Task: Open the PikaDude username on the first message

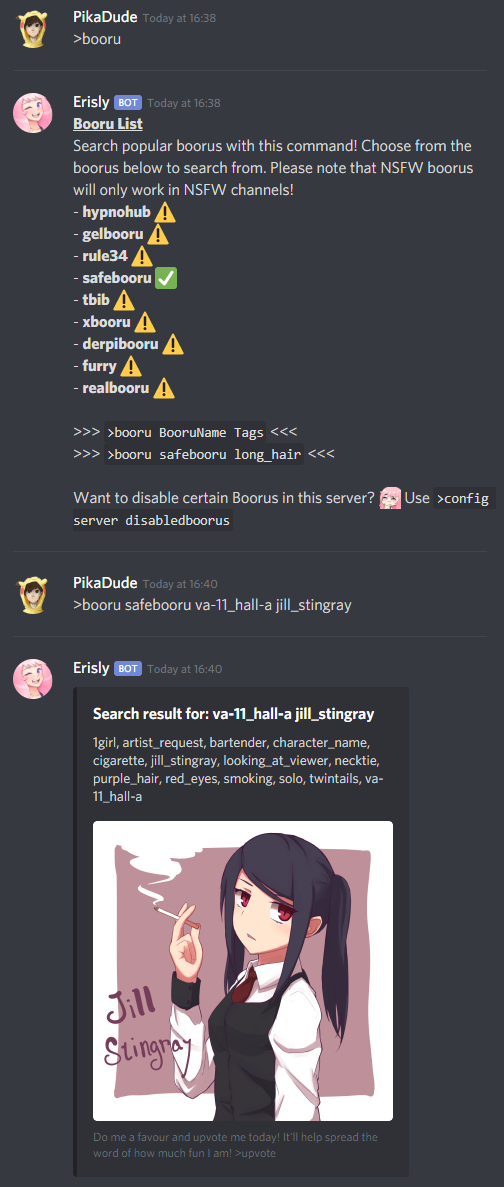Action: click(x=105, y=17)
